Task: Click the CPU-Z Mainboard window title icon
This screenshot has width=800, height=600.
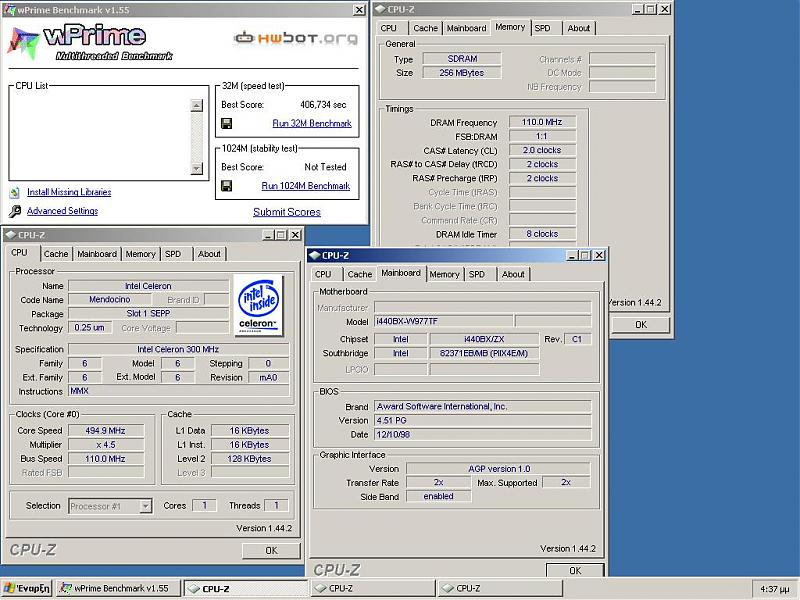Action: tap(315, 255)
